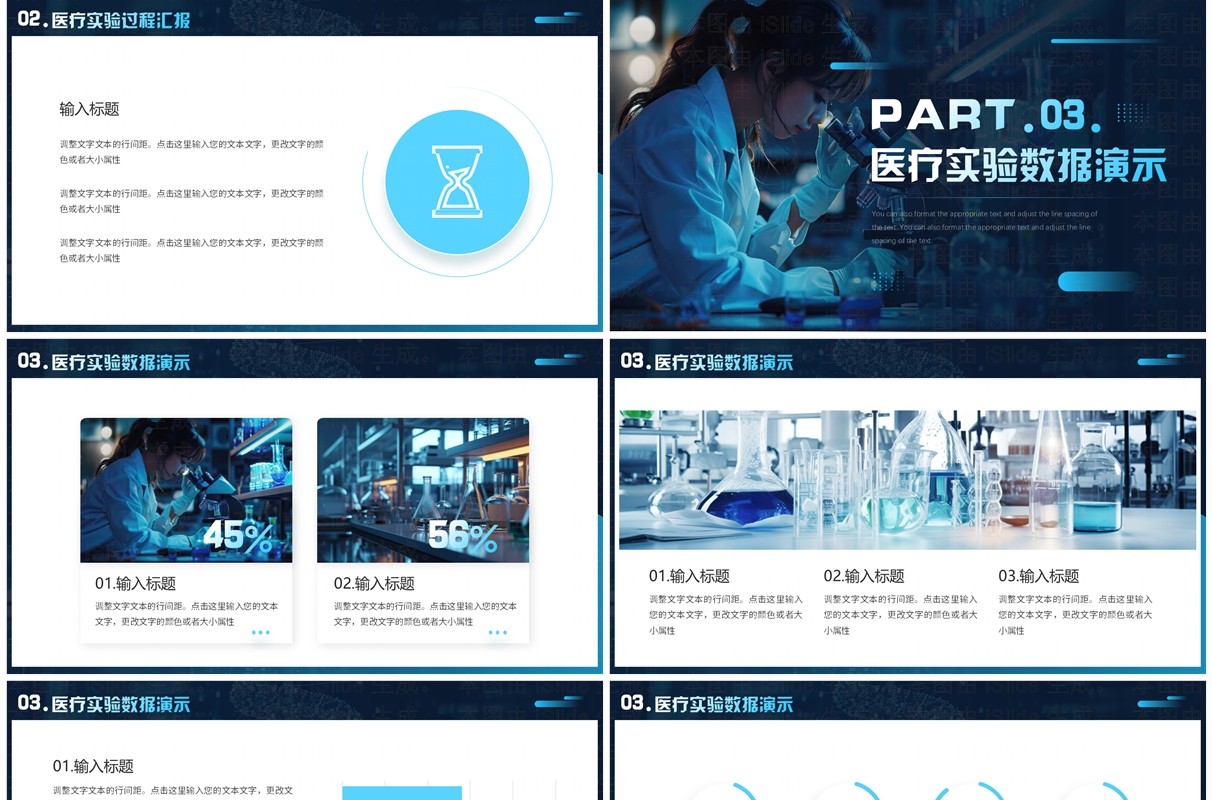The width and height of the screenshot is (1212, 800).
Task: Select the wide lab glassware banner image
Action: 907,480
